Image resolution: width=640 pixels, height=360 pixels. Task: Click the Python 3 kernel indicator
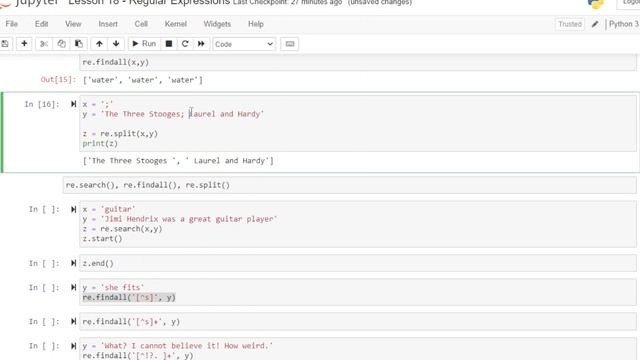(x=624, y=24)
